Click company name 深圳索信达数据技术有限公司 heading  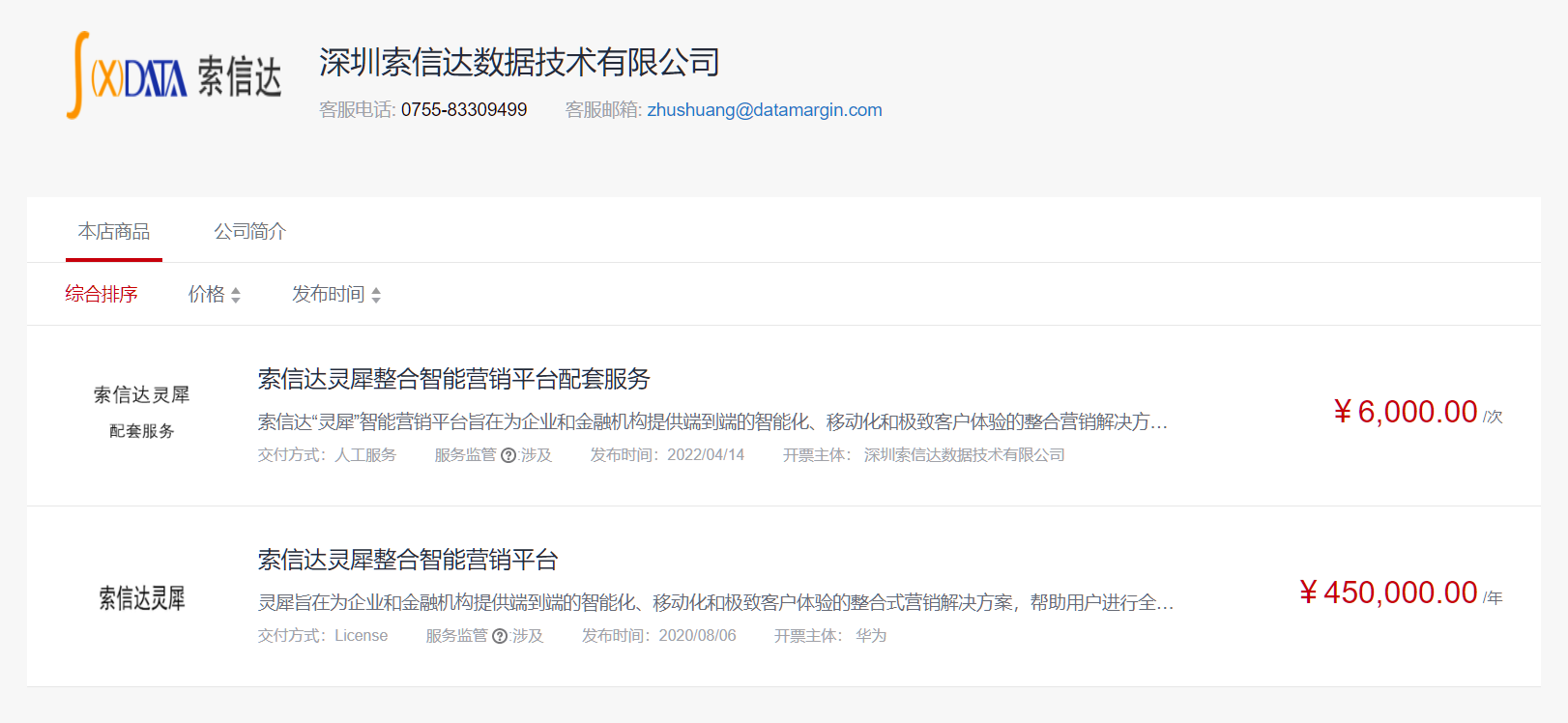(x=520, y=62)
